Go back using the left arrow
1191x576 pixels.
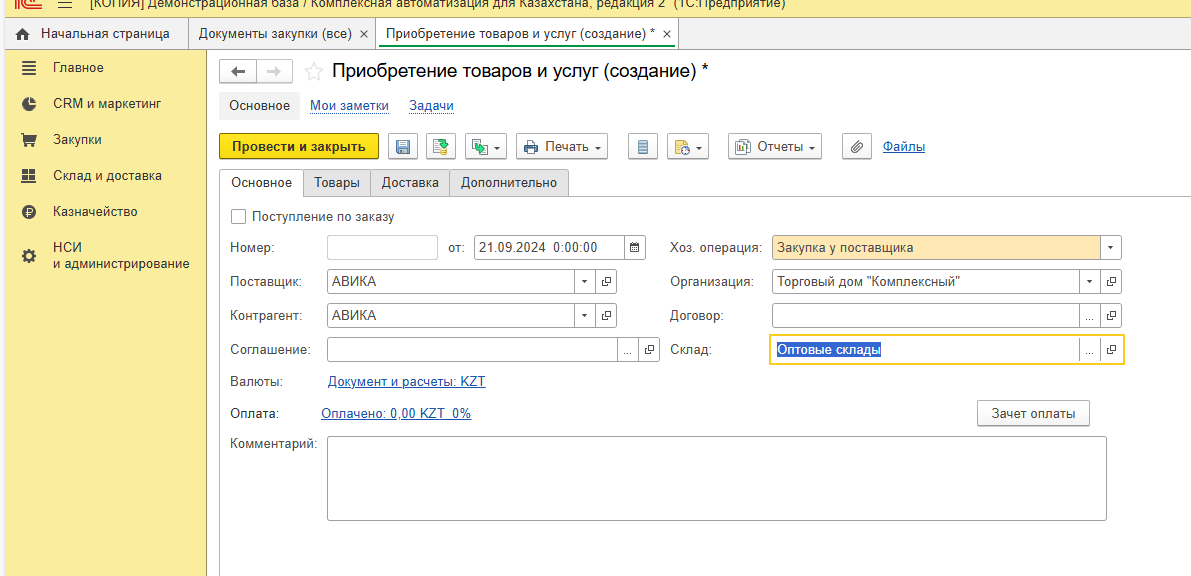[x=238, y=71]
